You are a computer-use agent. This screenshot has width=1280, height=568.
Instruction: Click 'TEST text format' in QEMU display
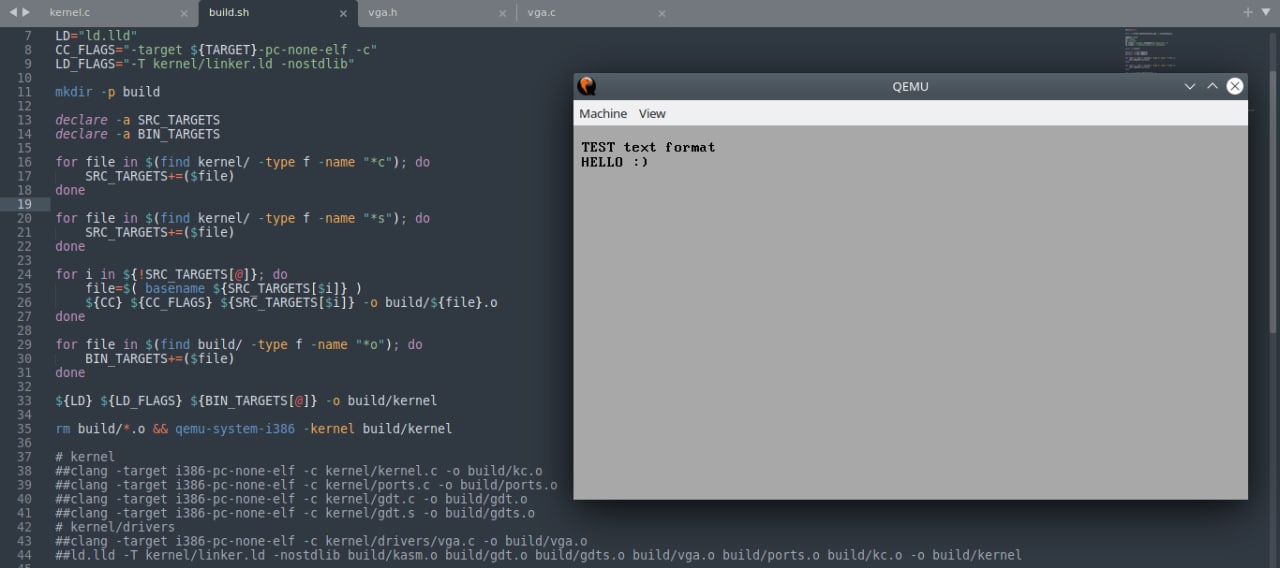click(648, 147)
